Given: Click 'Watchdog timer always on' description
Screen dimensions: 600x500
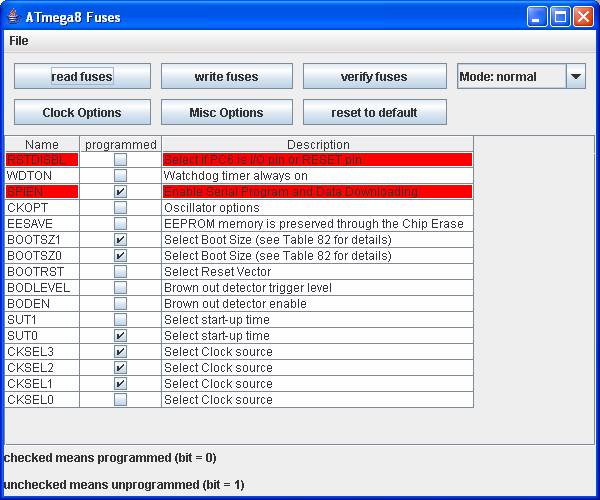Looking at the screenshot, I should 318,176.
